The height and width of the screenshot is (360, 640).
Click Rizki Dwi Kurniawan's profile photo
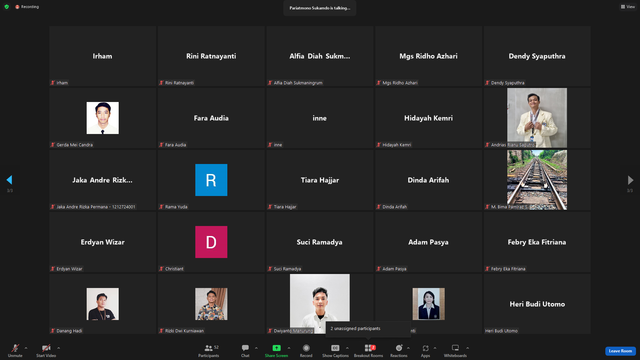211,304
